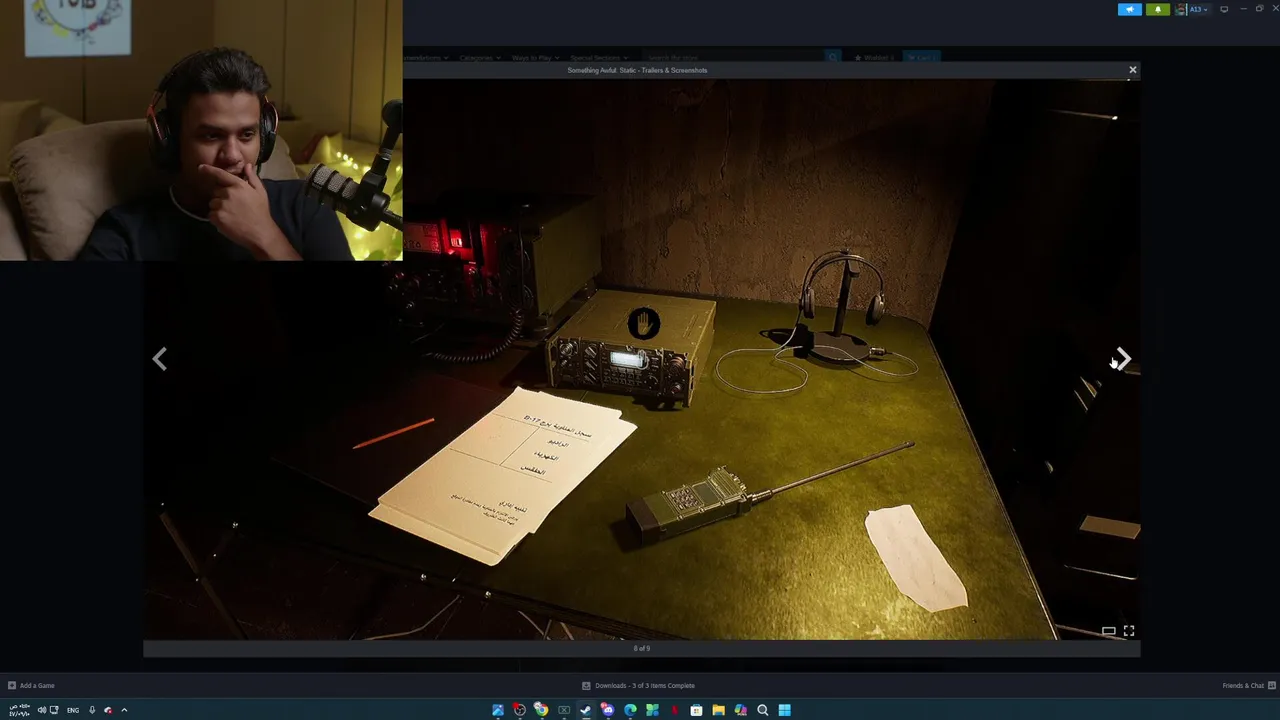Enter fullscreen for the screenshot viewer
The height and width of the screenshot is (720, 1280).
pyautogui.click(x=1129, y=631)
